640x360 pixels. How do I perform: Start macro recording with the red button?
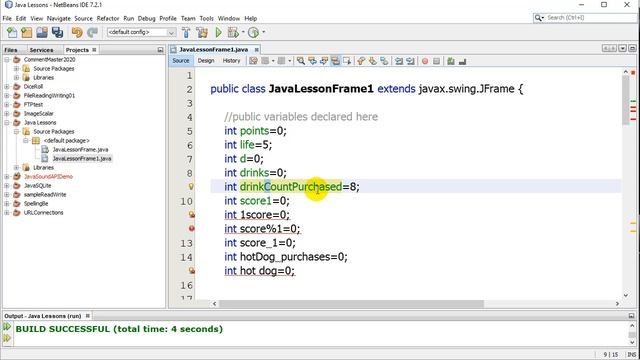425,61
